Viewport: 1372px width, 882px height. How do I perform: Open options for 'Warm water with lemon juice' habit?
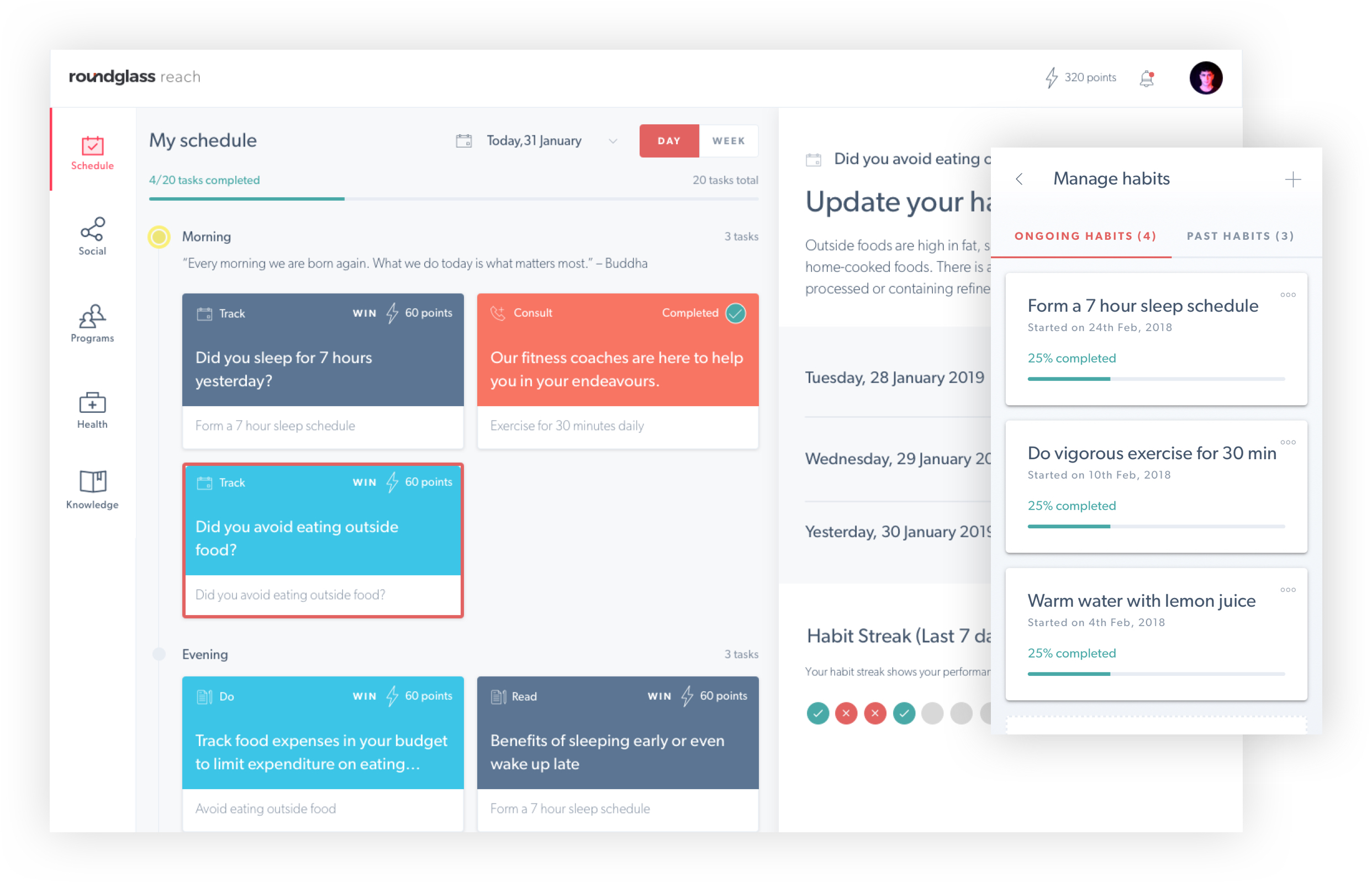click(1288, 589)
